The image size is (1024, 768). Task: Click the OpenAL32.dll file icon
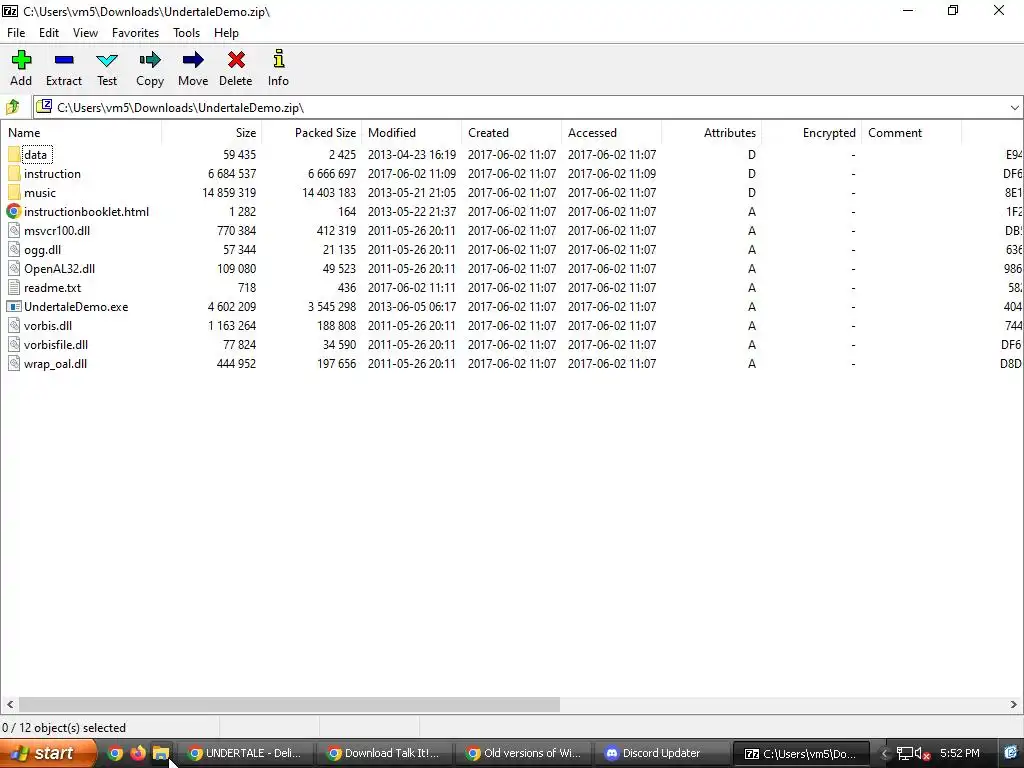pos(14,268)
